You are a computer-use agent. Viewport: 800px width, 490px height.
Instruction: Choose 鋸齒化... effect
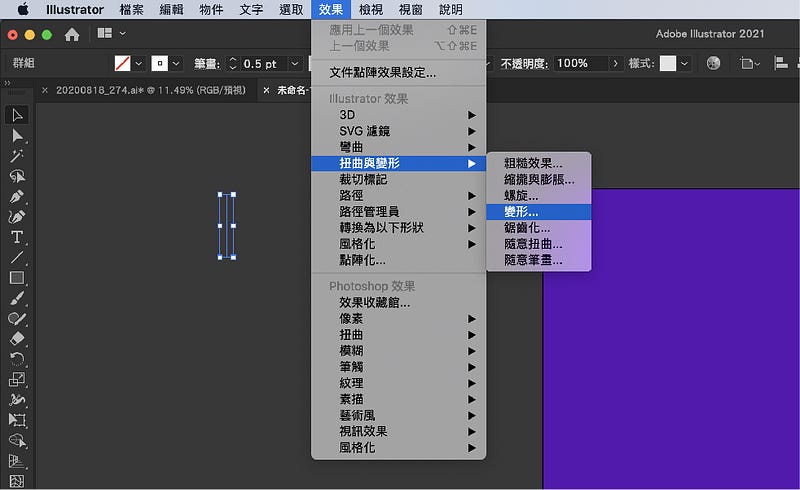point(539,228)
